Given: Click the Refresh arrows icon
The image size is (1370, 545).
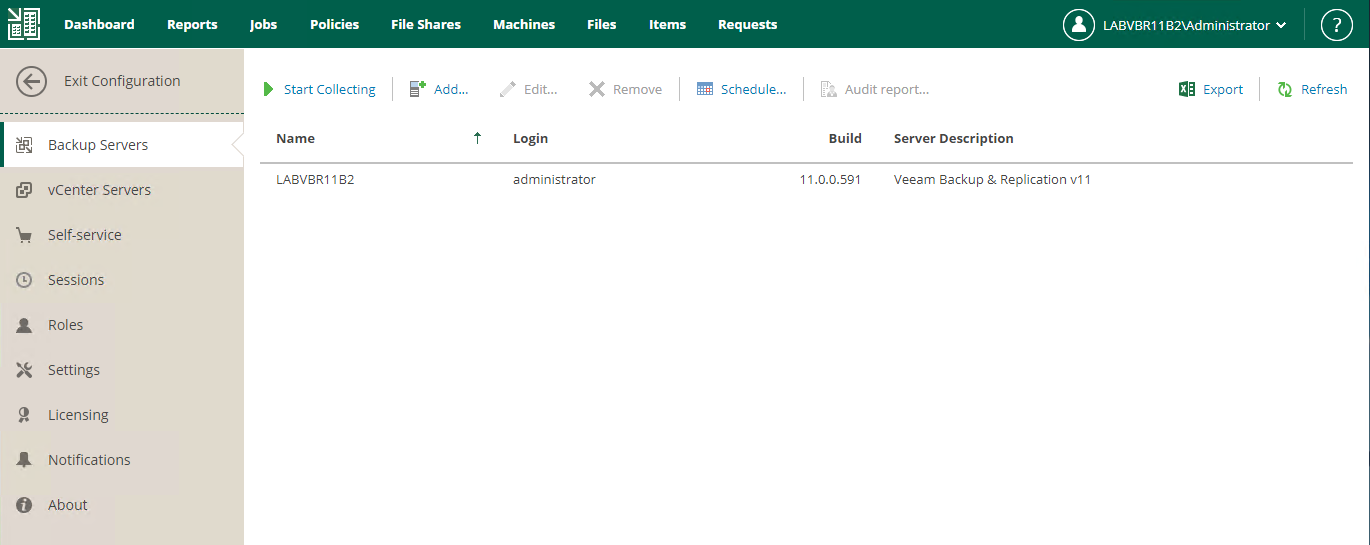Looking at the screenshot, I should 1285,89.
